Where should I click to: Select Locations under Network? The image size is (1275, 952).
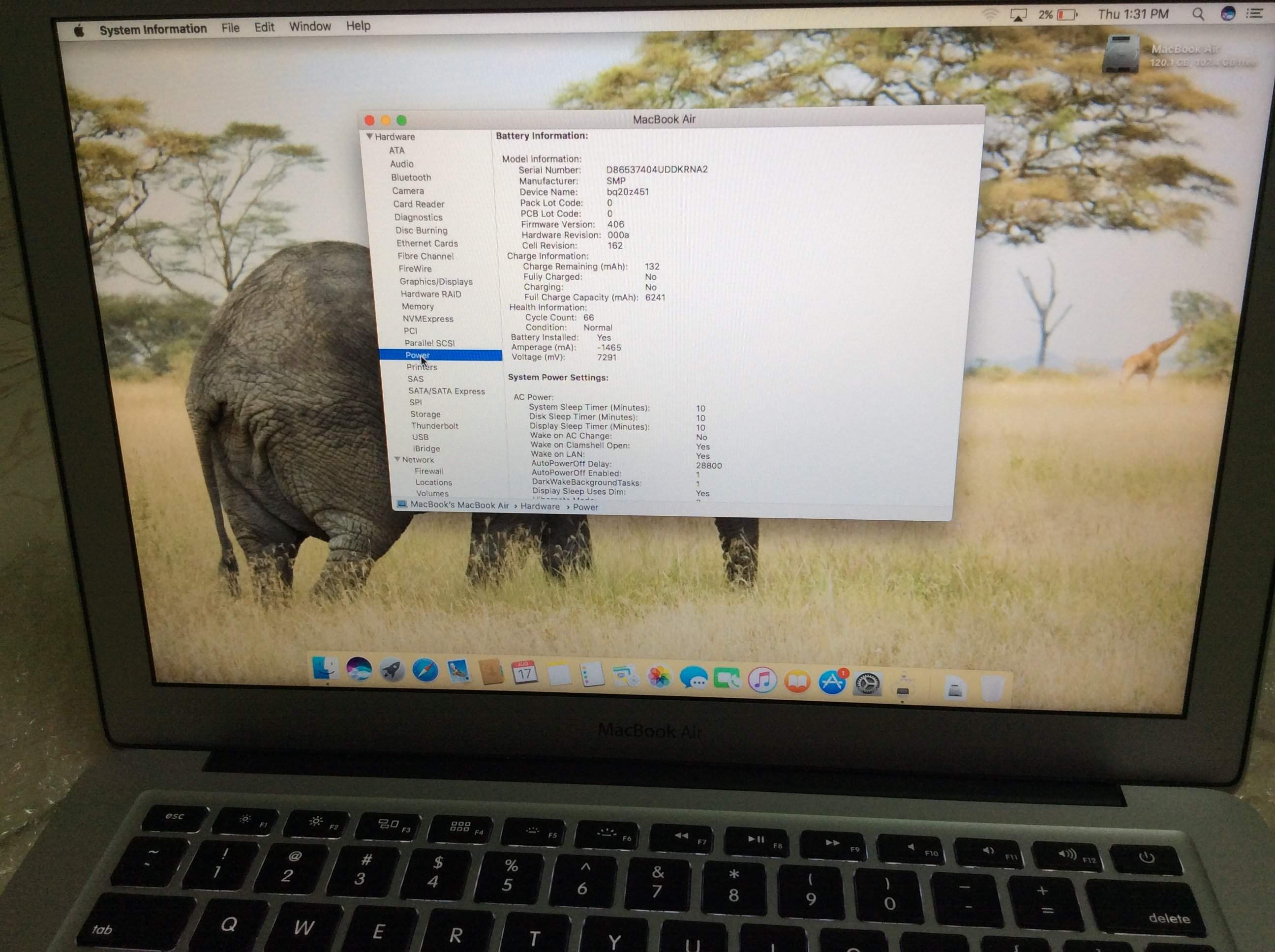tap(433, 482)
